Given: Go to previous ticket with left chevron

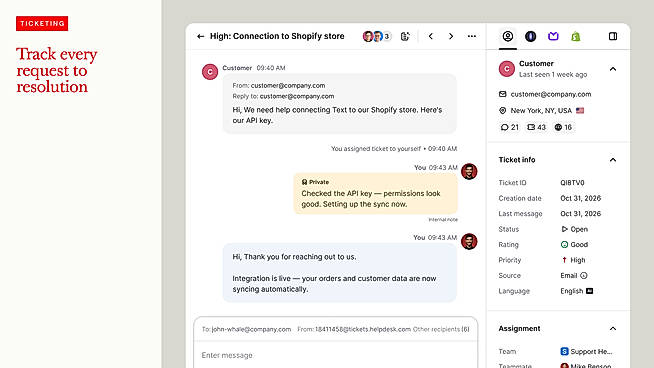Looking at the screenshot, I should (431, 36).
